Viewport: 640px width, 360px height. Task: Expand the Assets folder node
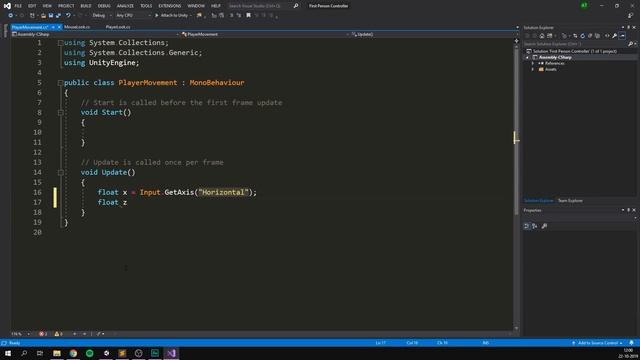[x=533, y=70]
